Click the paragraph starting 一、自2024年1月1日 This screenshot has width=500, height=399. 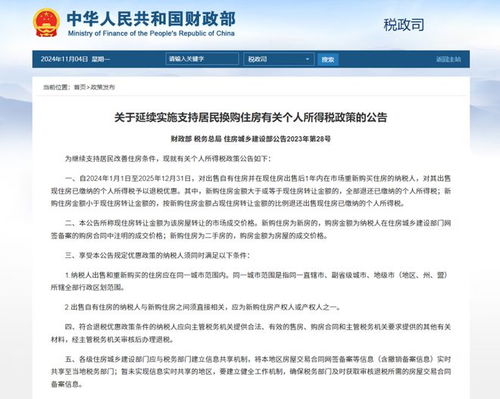pos(251,191)
